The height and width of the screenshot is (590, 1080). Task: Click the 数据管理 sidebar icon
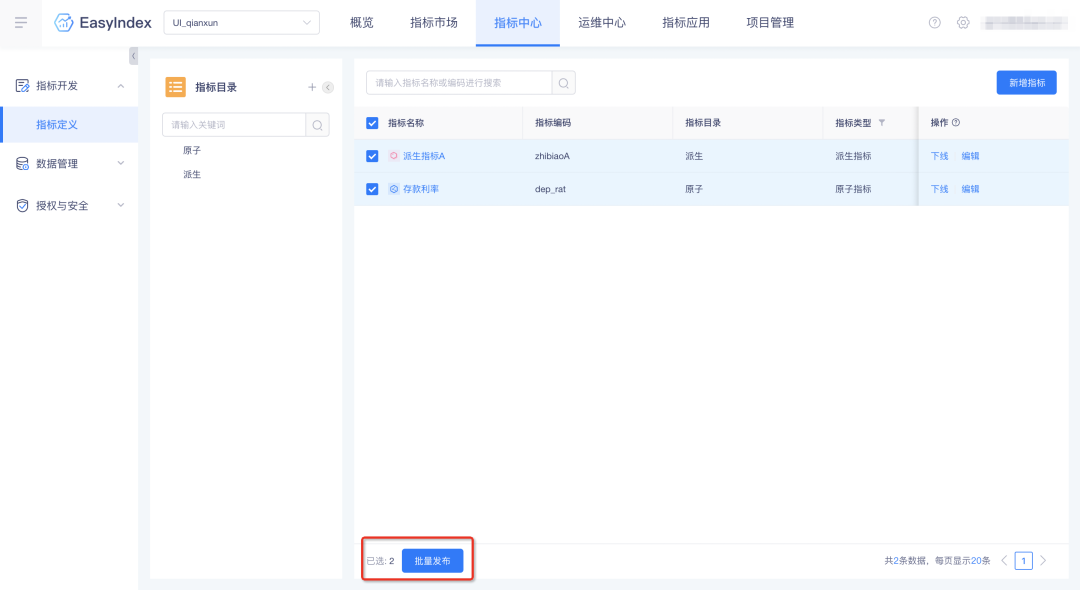(23, 164)
